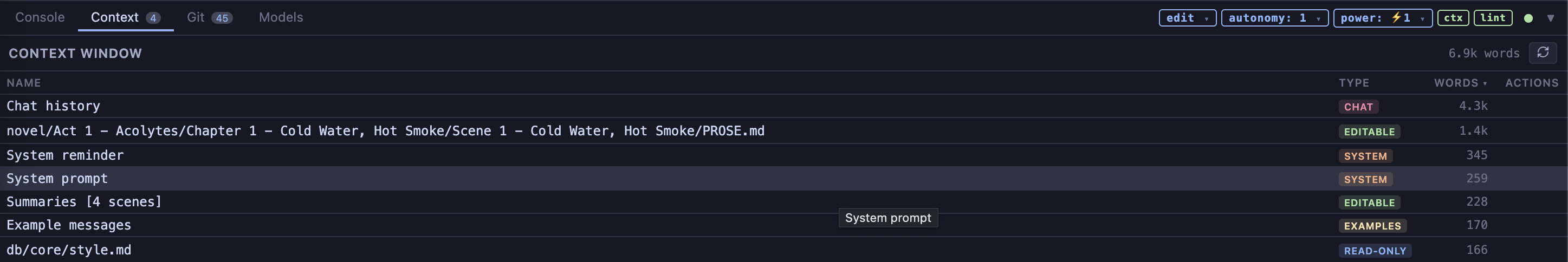This screenshot has height=262, width=1568.
Task: Select the System reminder entry
Action: pos(65,155)
